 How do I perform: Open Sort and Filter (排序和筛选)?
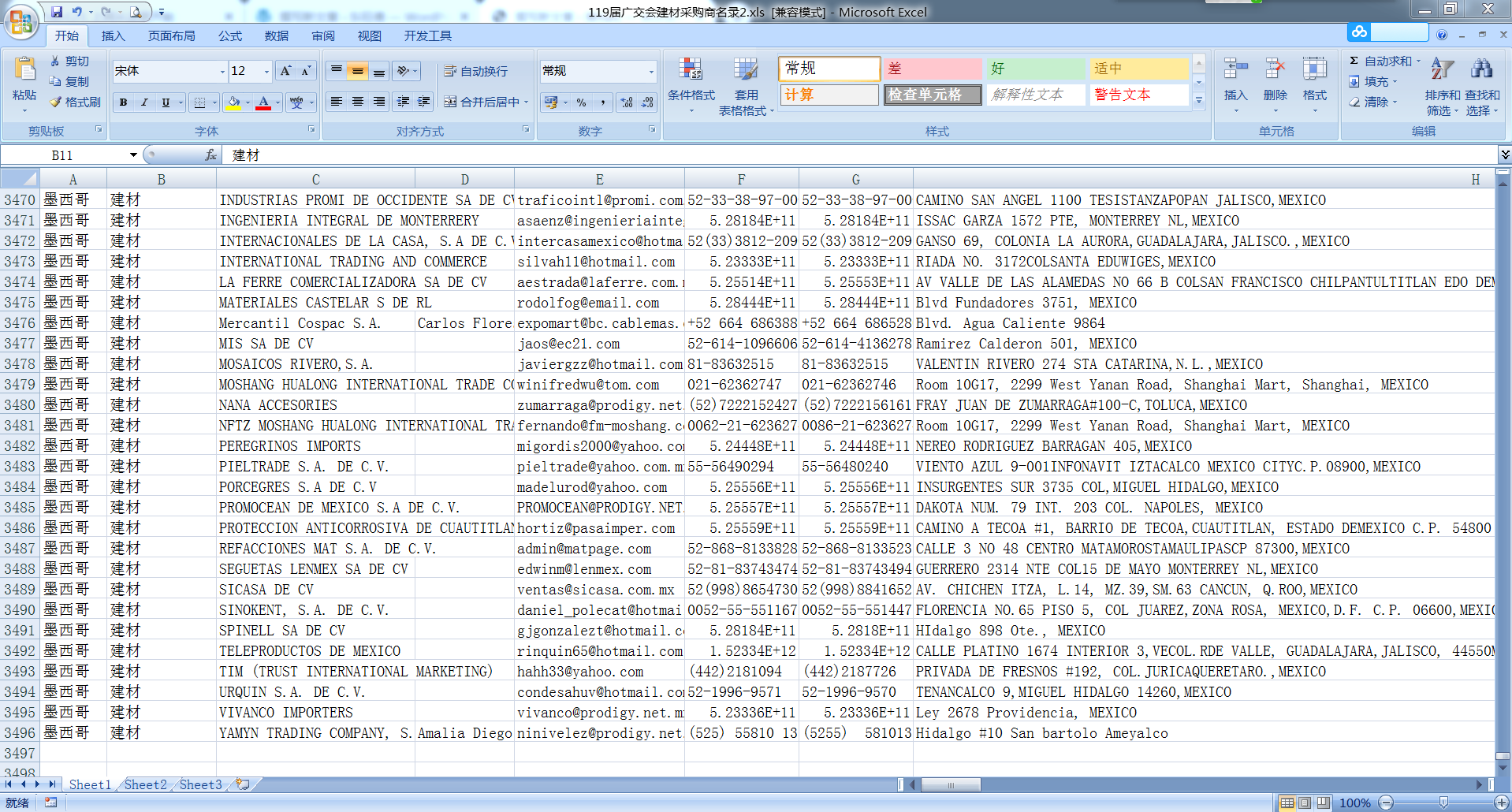point(1442,71)
